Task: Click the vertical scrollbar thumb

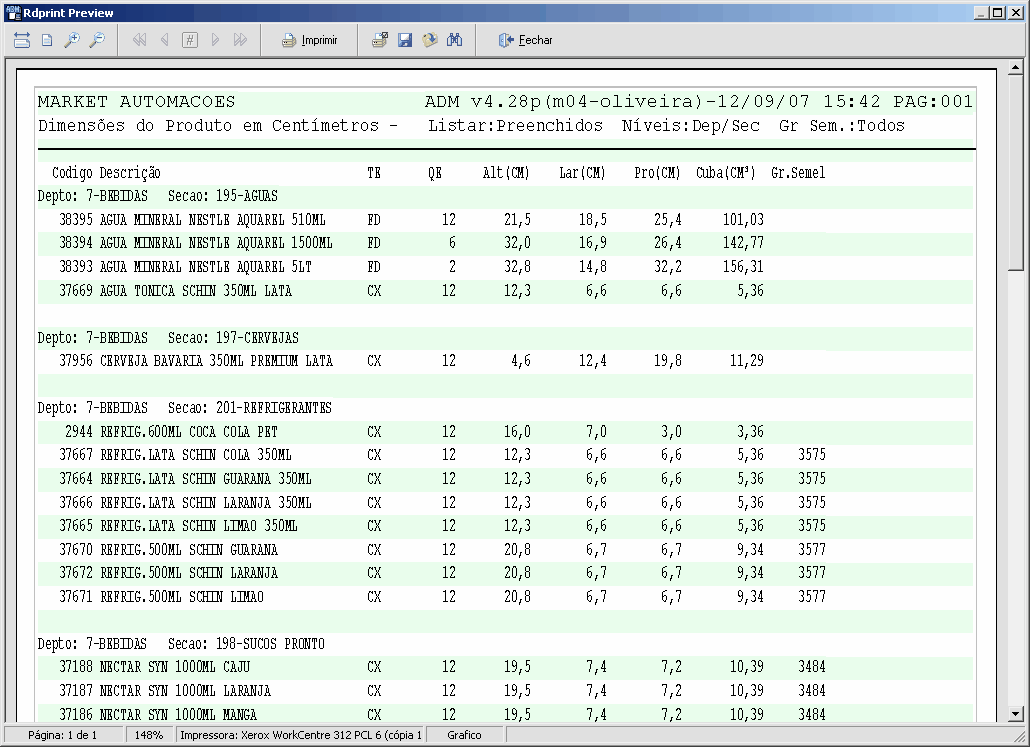Action: [x=1016, y=172]
